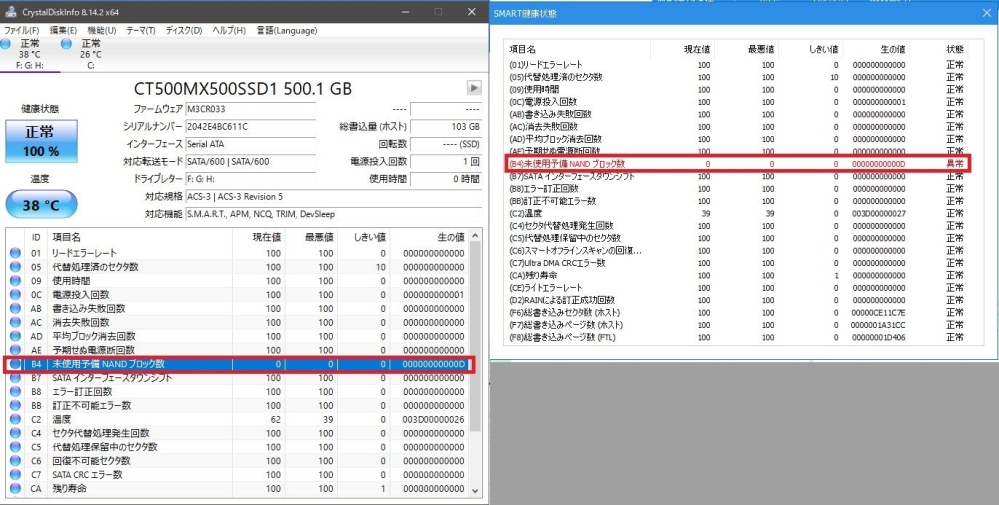Click 異常 status in the B4 SMART row
This screenshot has height=505, width=999.
tap(954, 164)
